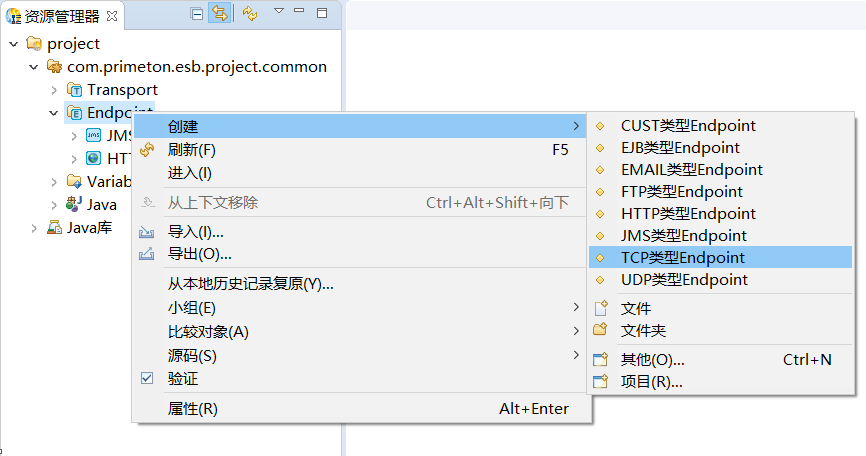Viewport: 866px width, 456px height.
Task: Click the 文件夹 folder icon in submenu
Action: coord(601,330)
